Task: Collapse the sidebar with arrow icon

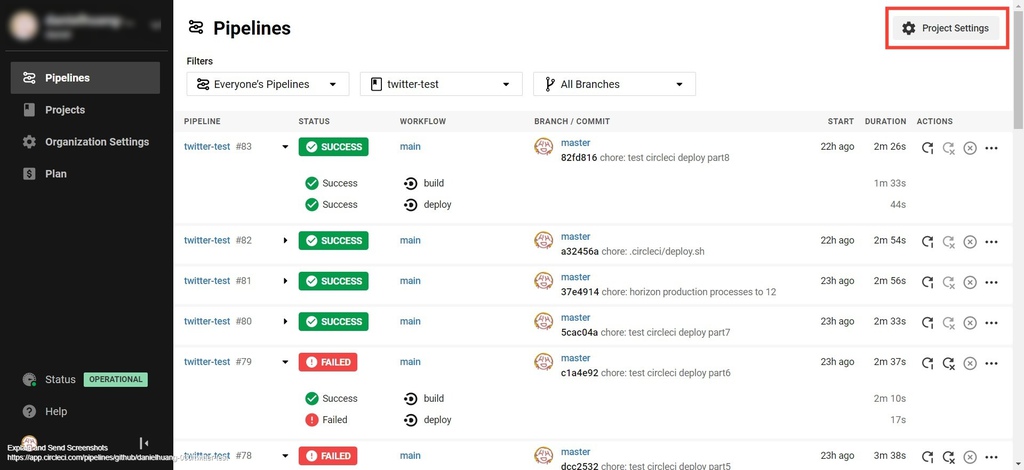Action: coord(144,443)
